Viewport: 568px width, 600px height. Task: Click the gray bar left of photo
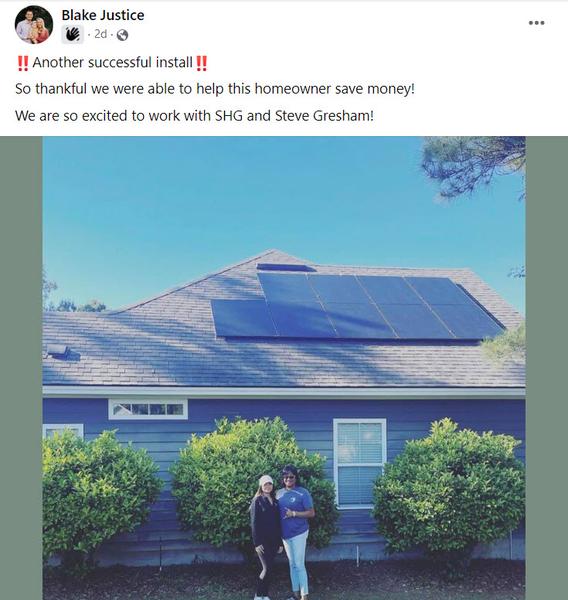point(21,368)
